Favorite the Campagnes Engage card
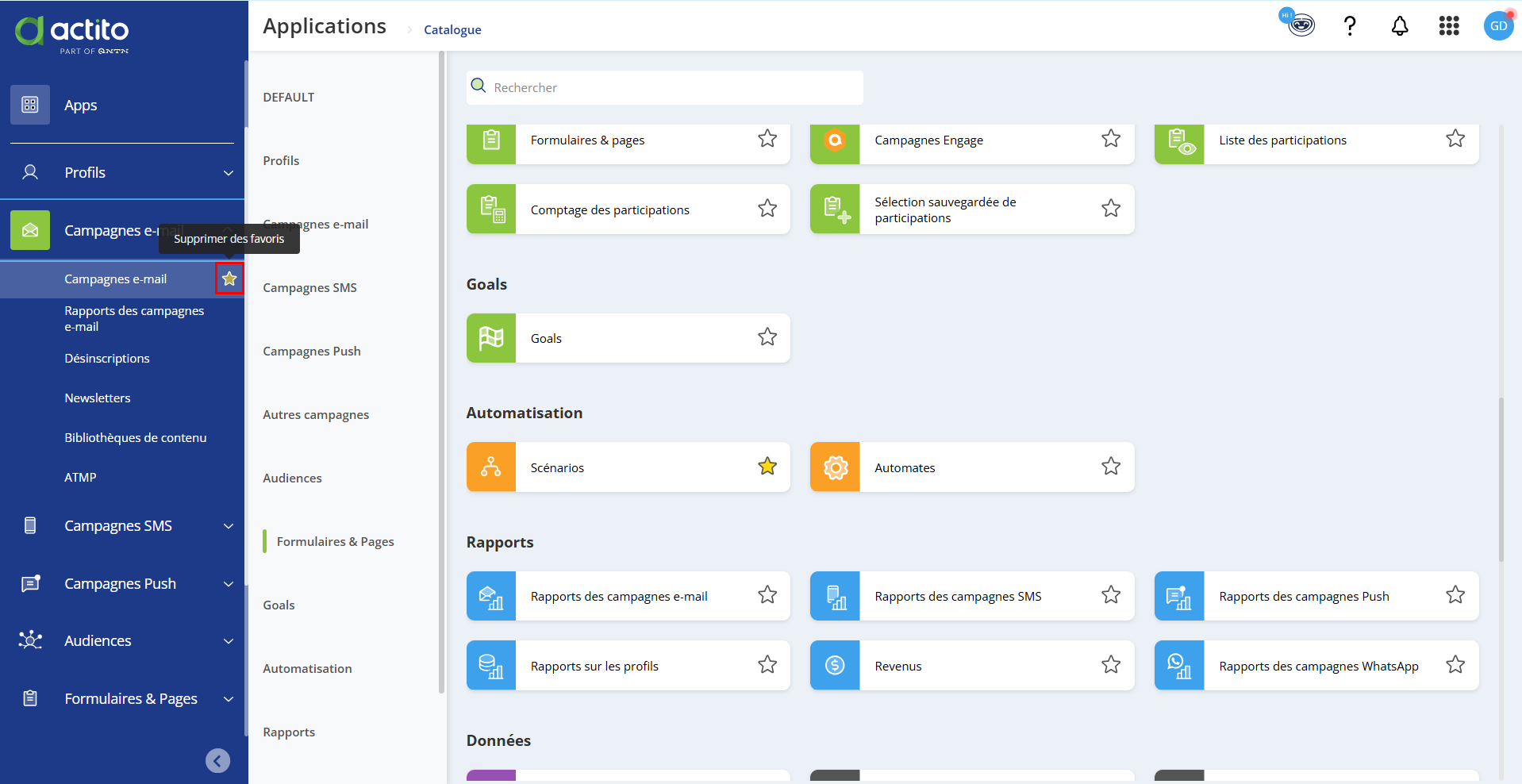The image size is (1522, 784). (x=1111, y=139)
